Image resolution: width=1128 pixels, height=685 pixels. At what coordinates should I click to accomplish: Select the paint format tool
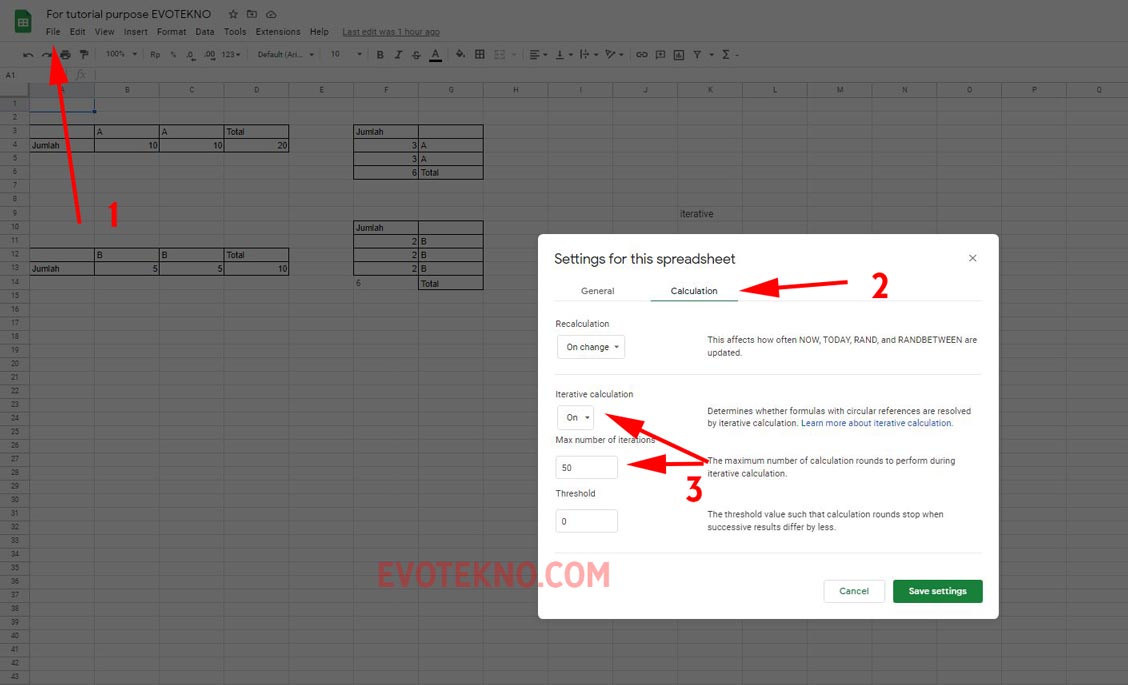(x=84, y=55)
